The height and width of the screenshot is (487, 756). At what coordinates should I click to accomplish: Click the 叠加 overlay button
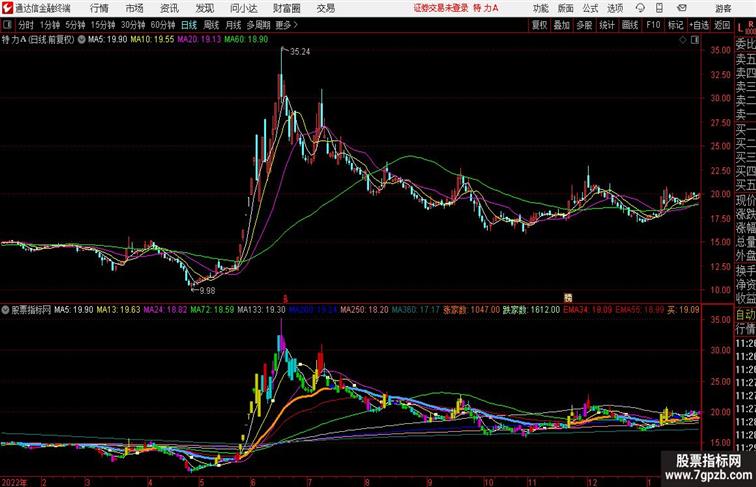click(562, 25)
